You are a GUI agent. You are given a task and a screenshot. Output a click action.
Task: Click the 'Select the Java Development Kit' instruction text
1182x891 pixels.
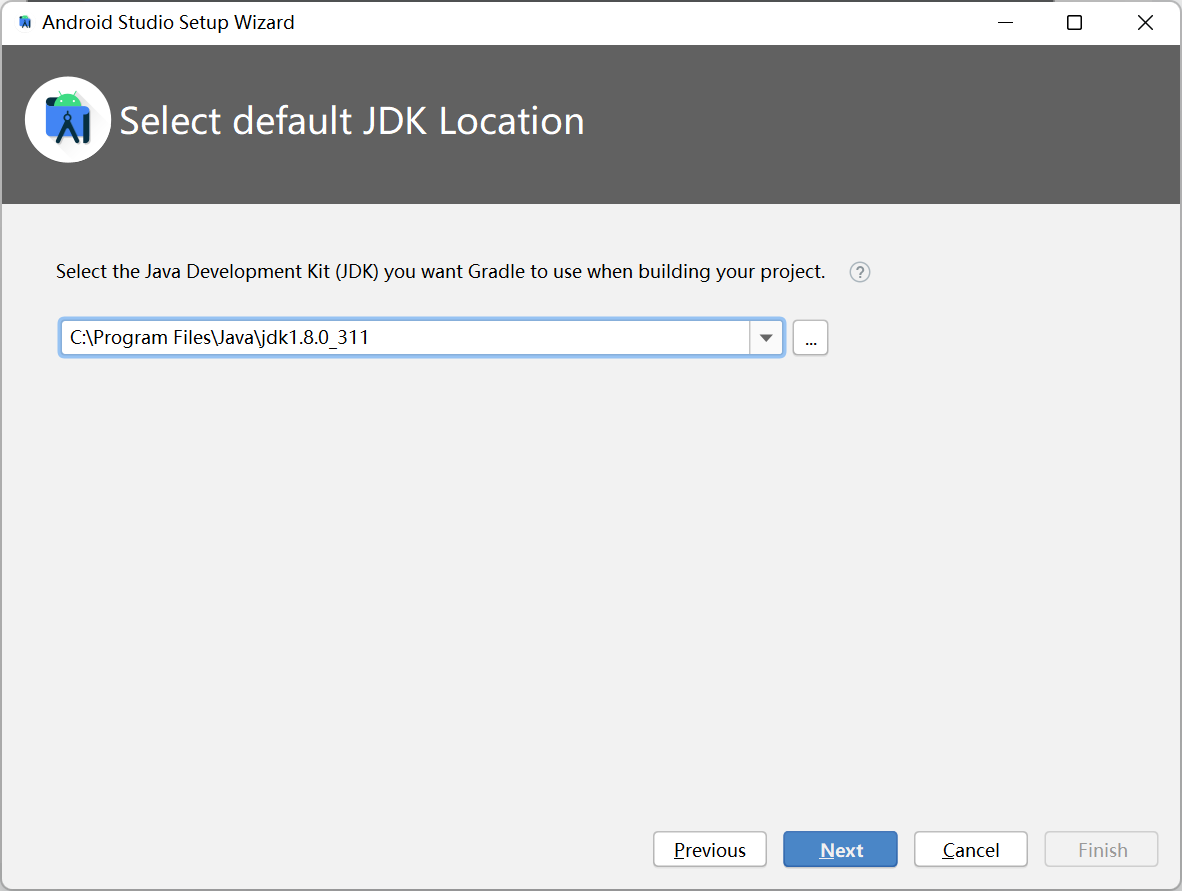pos(441,272)
